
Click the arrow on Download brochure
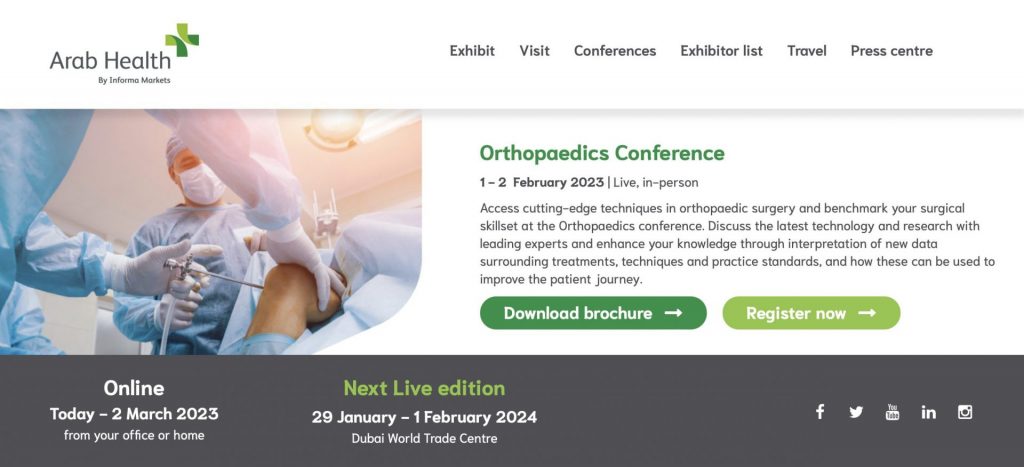click(673, 313)
